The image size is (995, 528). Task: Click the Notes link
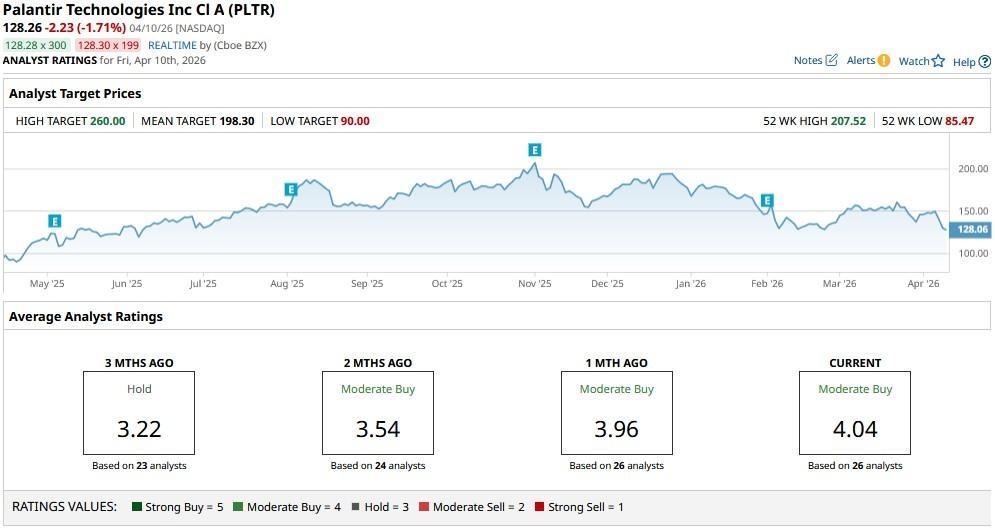[x=808, y=60]
